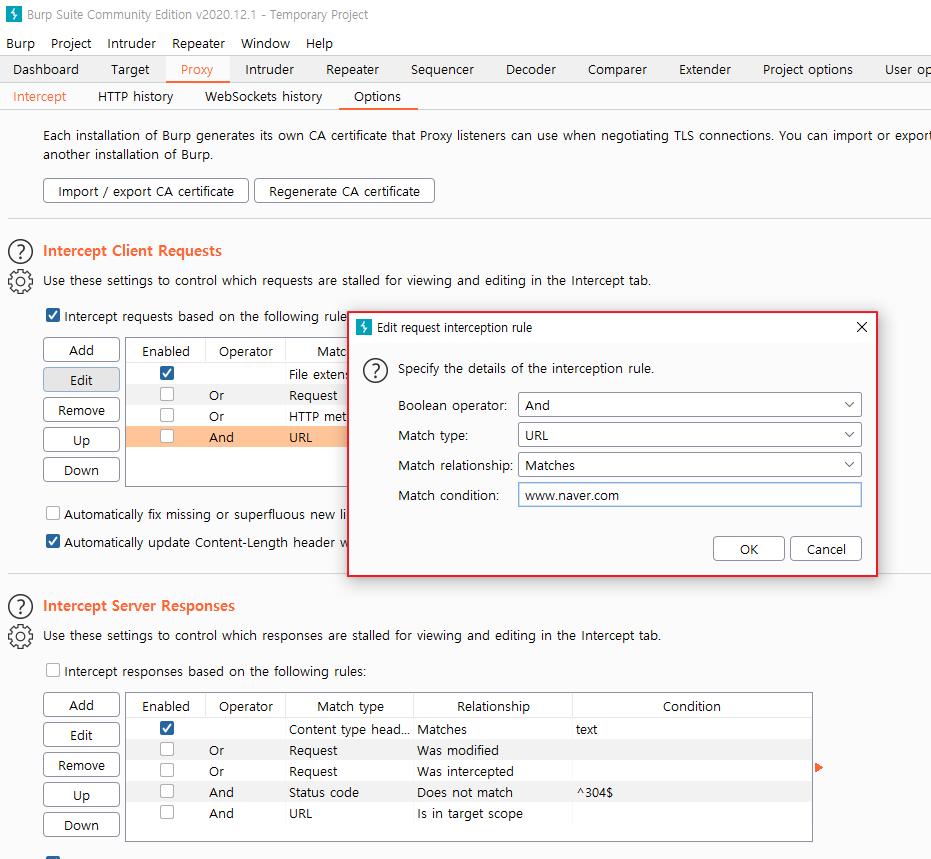Screen dimensions: 931x859
Task: Toggle Automatically fix missing or superfluous new lines
Action: pos(53,513)
